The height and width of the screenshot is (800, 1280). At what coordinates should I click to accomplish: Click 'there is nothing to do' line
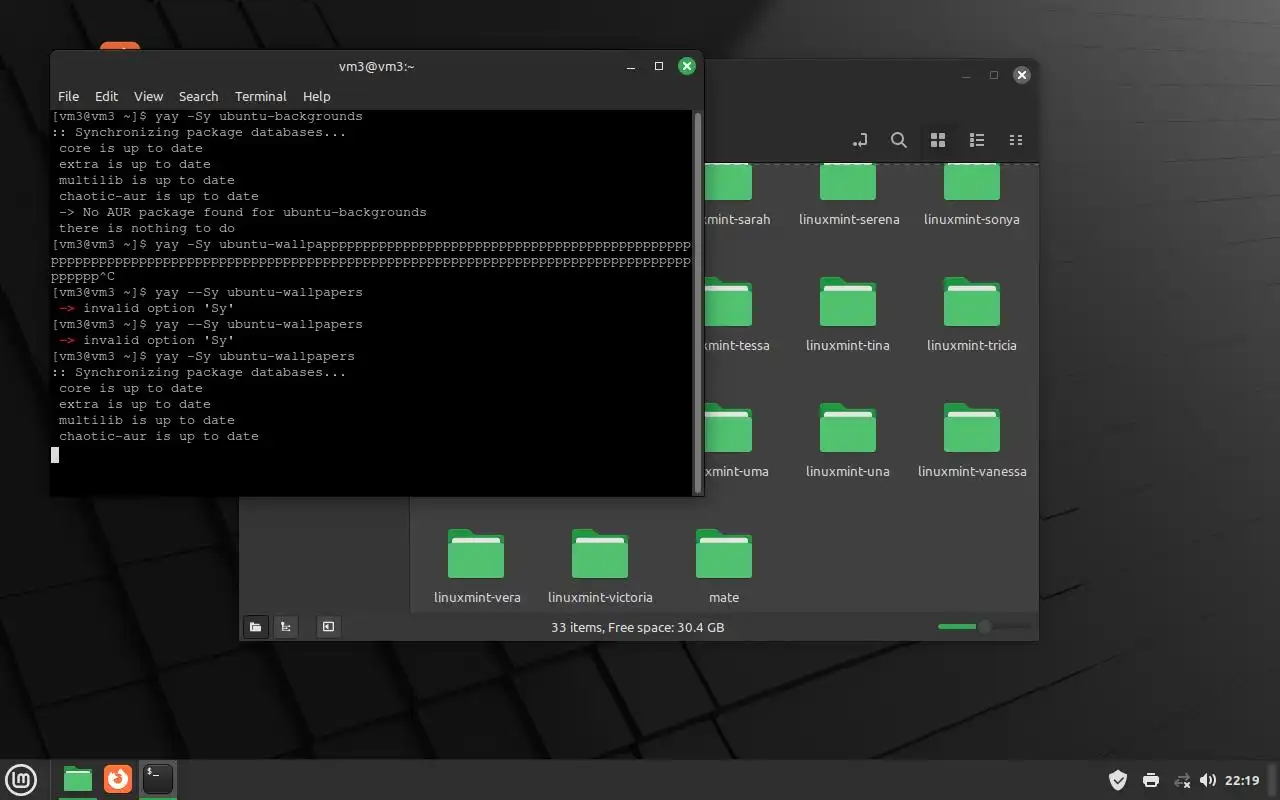pos(147,228)
